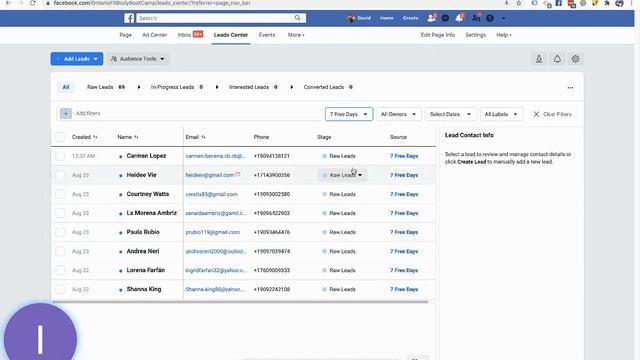The height and width of the screenshot is (360, 640).
Task: Click Create in top bar
Action: point(411,18)
